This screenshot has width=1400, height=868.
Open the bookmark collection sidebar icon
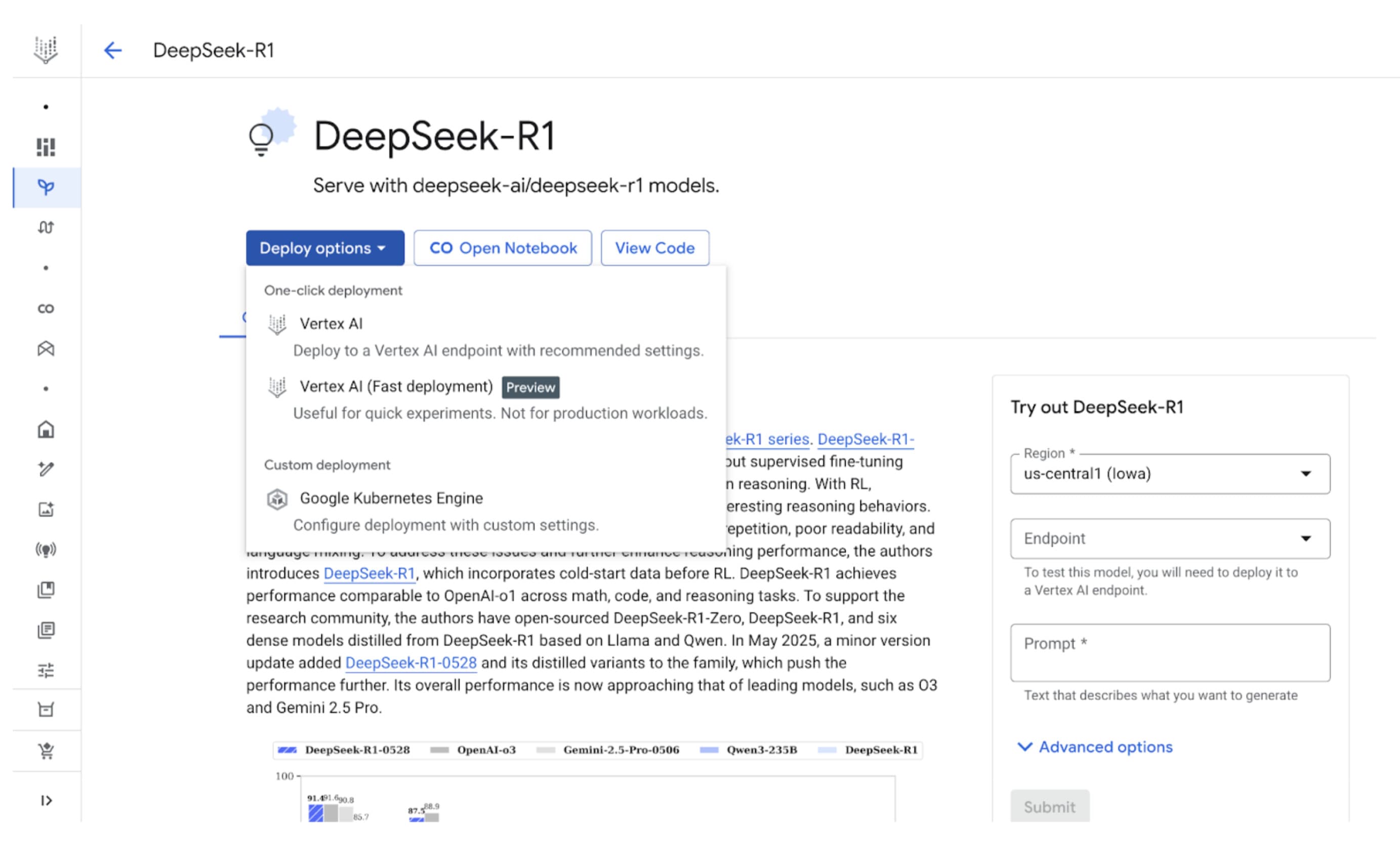click(46, 589)
